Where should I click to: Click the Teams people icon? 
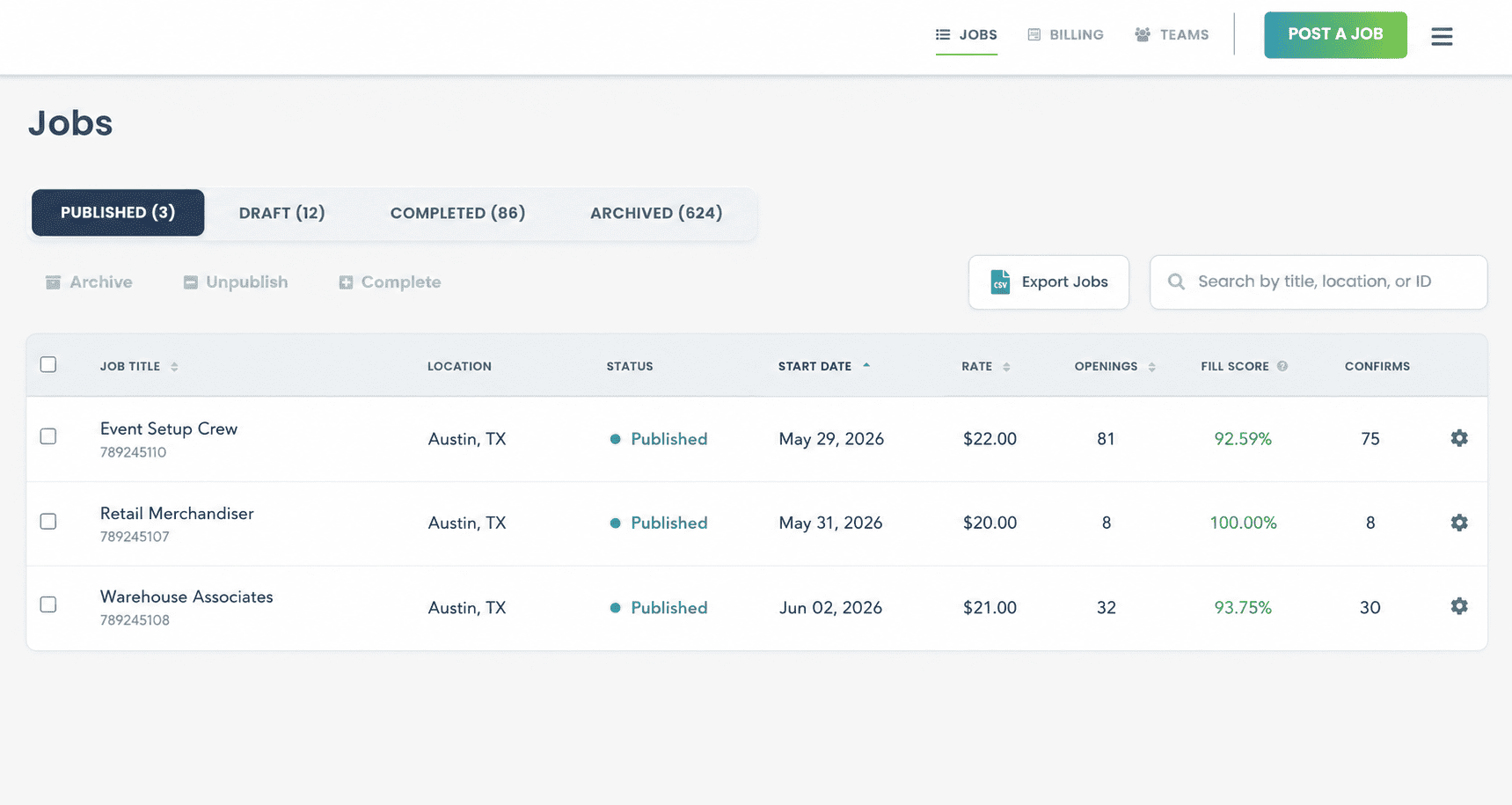pos(1143,35)
